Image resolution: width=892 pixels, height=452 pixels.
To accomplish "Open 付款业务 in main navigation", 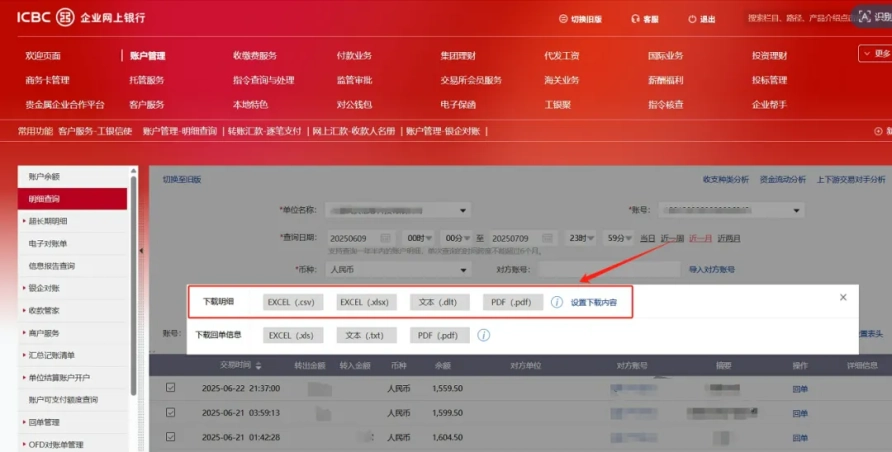I will tap(354, 56).
